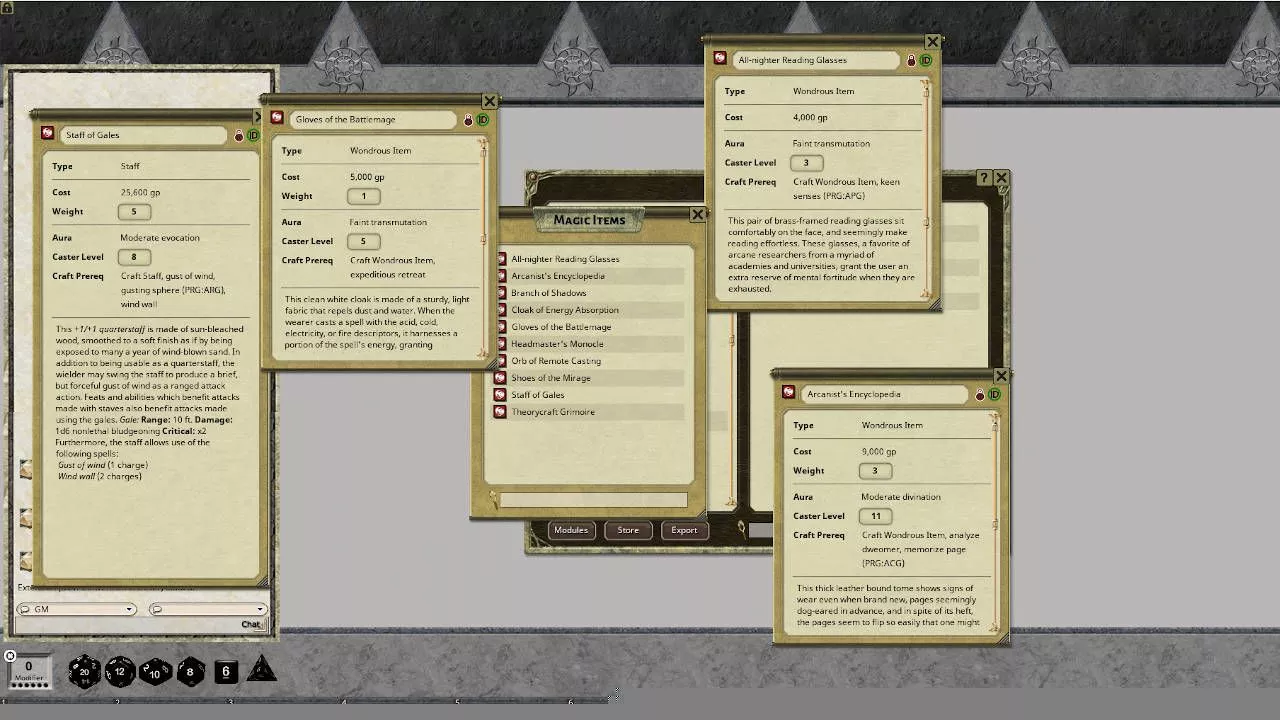Image resolution: width=1280 pixels, height=720 pixels.
Task: Click the Gloves of the Battlemage window link icon
Action: point(277,118)
